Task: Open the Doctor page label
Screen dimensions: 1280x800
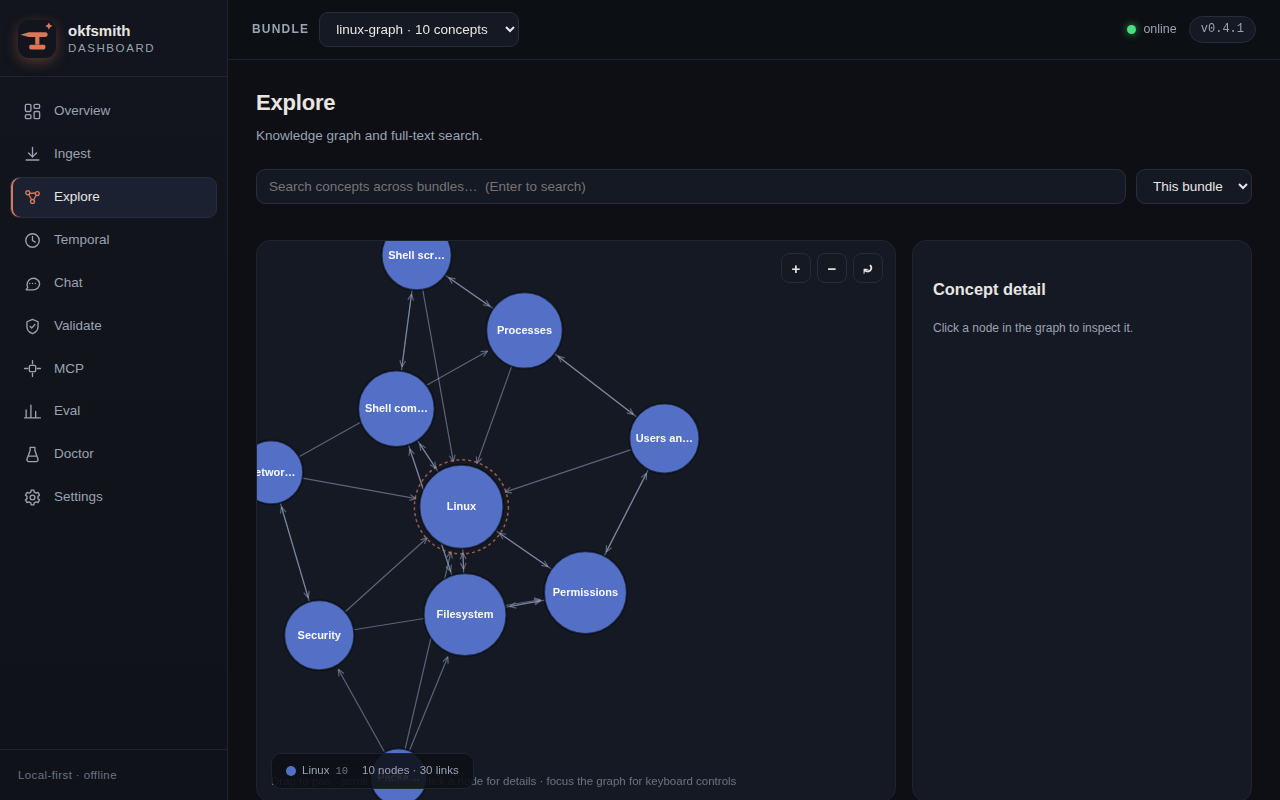Action: [x=74, y=454]
